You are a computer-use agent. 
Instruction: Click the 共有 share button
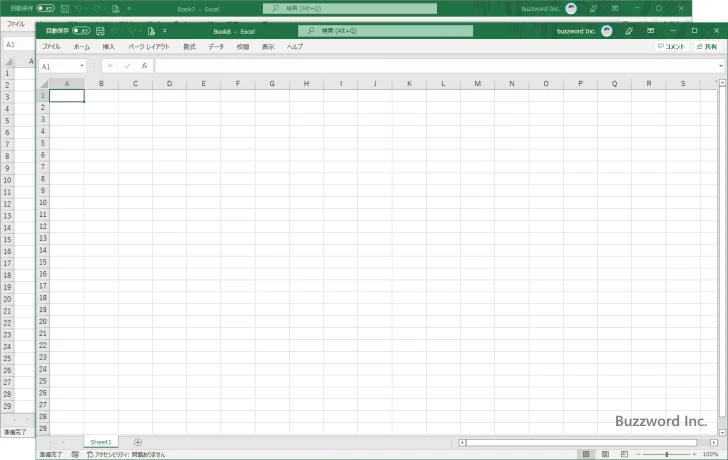(707, 46)
